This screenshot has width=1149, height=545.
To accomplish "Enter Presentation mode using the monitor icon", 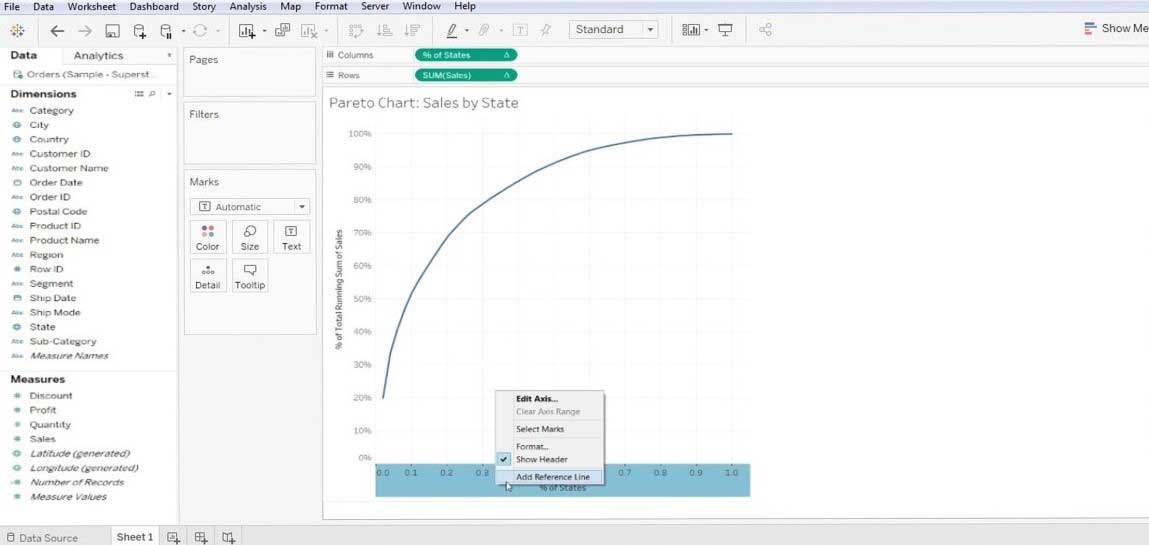I will 725,30.
